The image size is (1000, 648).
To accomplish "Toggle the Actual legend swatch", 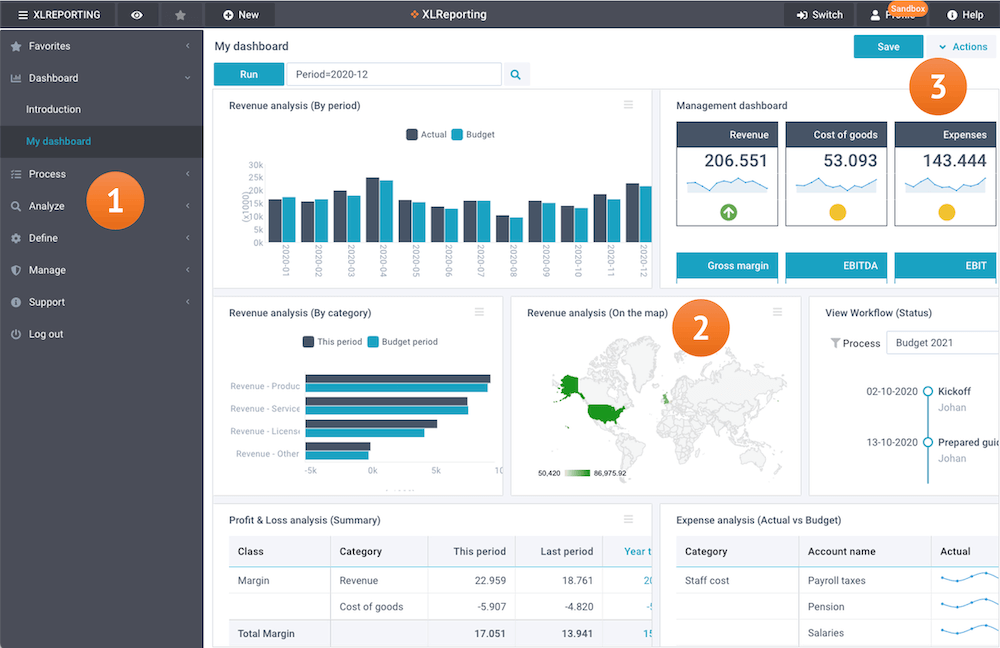I will pyautogui.click(x=412, y=135).
